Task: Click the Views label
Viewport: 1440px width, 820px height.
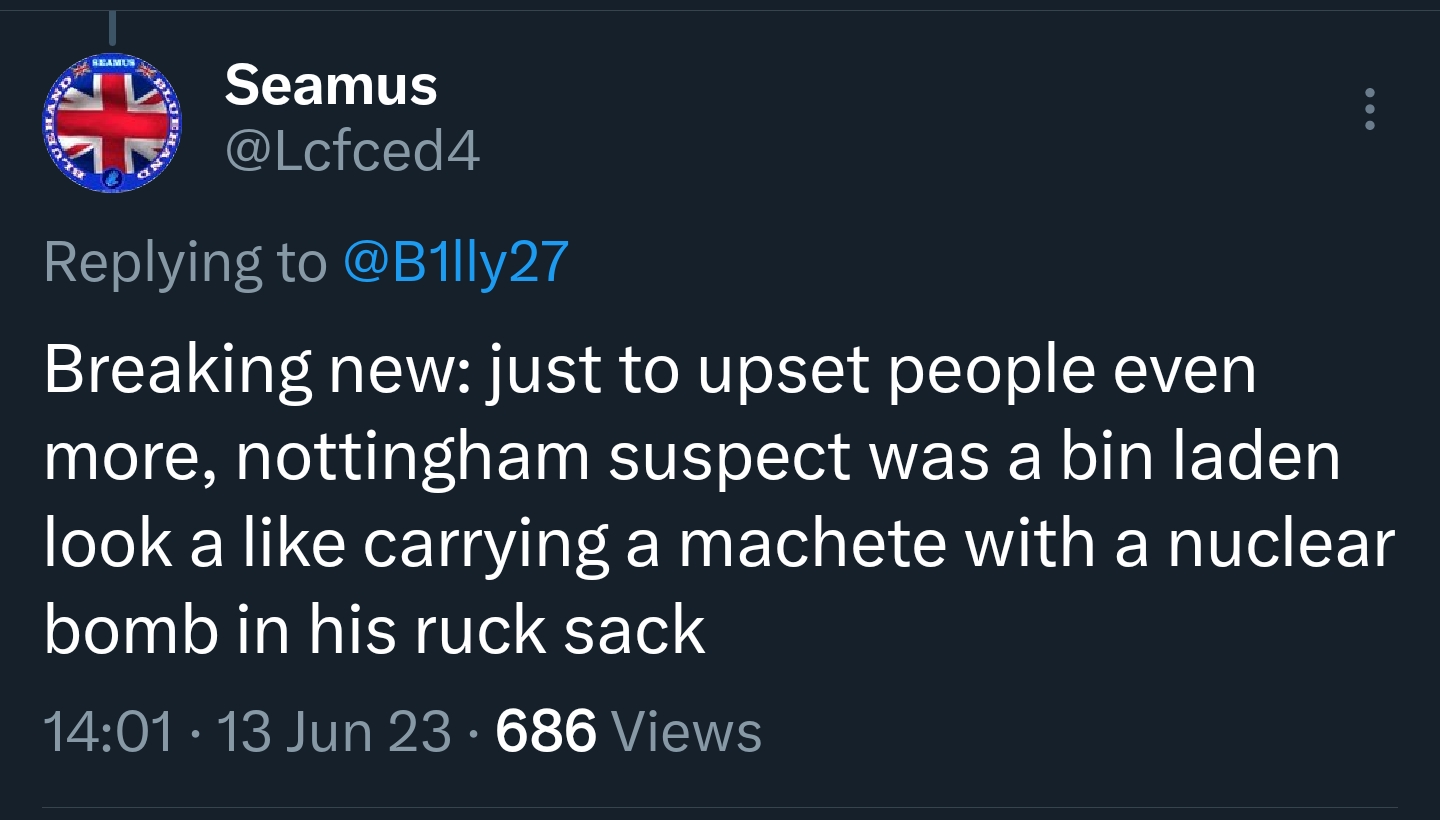Action: 686,732
